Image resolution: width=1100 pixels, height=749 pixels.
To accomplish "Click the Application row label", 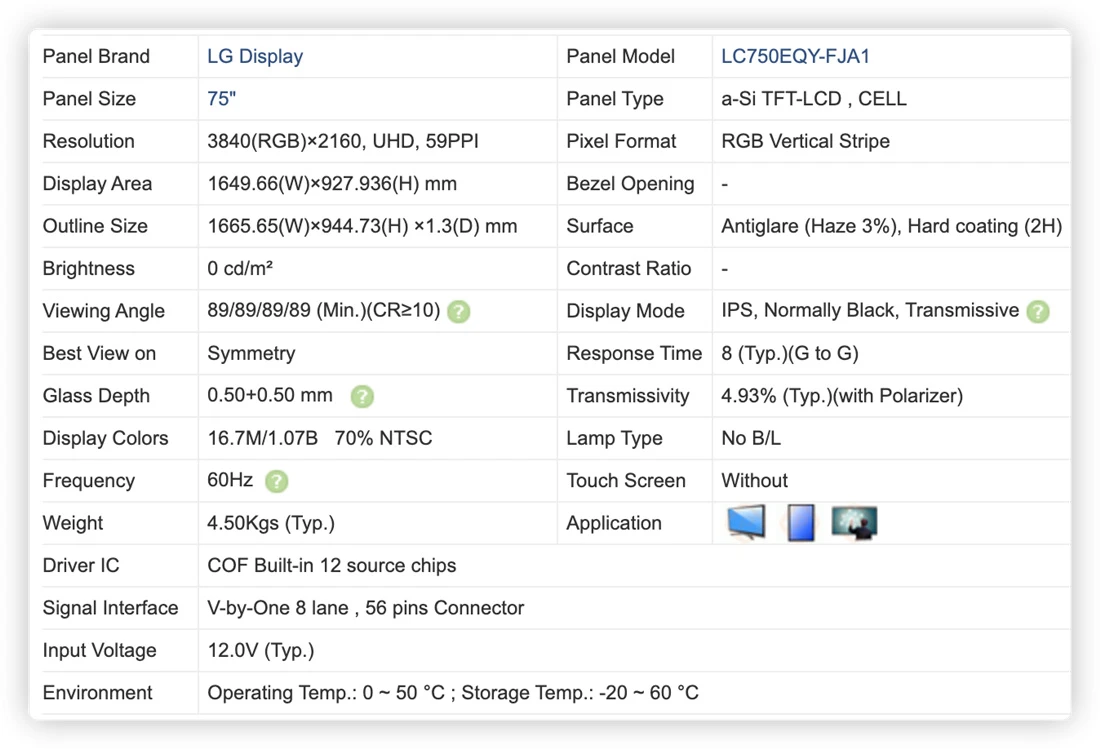I will coord(614,523).
